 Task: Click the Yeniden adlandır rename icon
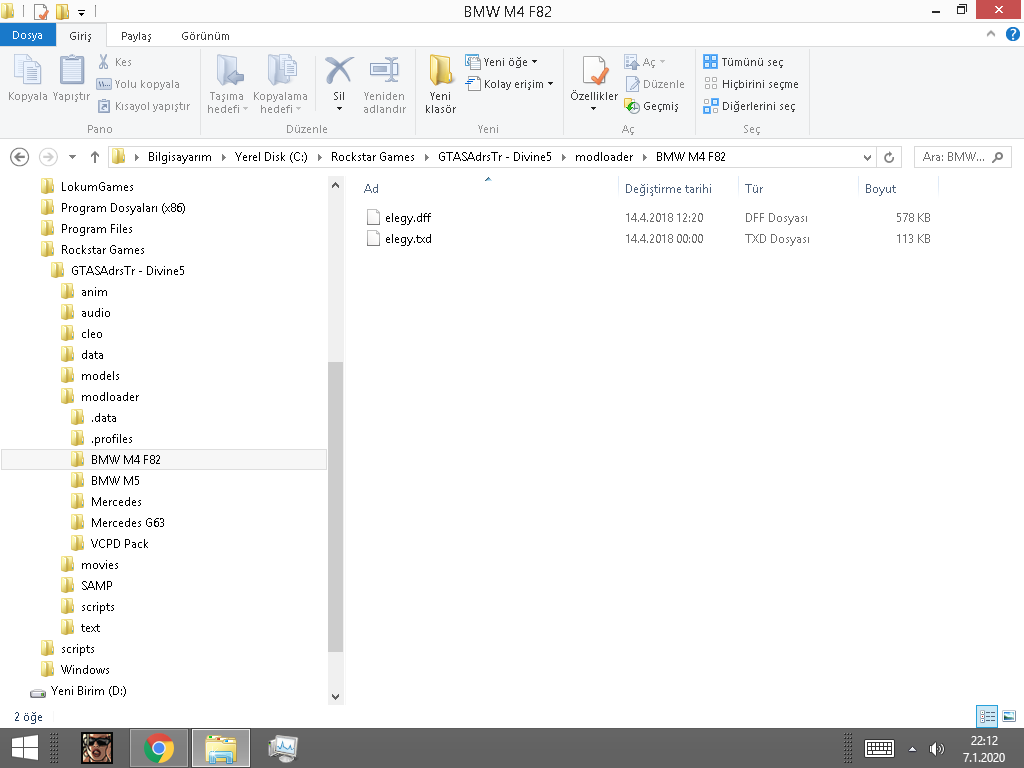click(x=384, y=70)
